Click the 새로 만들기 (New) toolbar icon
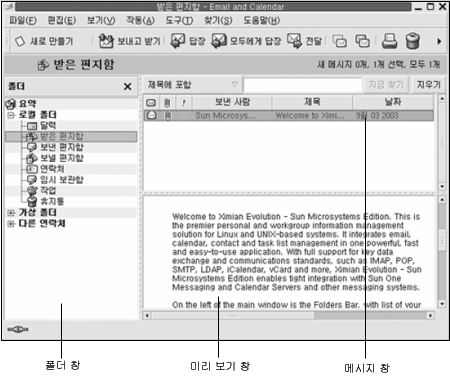450x381 pixels. point(20,41)
